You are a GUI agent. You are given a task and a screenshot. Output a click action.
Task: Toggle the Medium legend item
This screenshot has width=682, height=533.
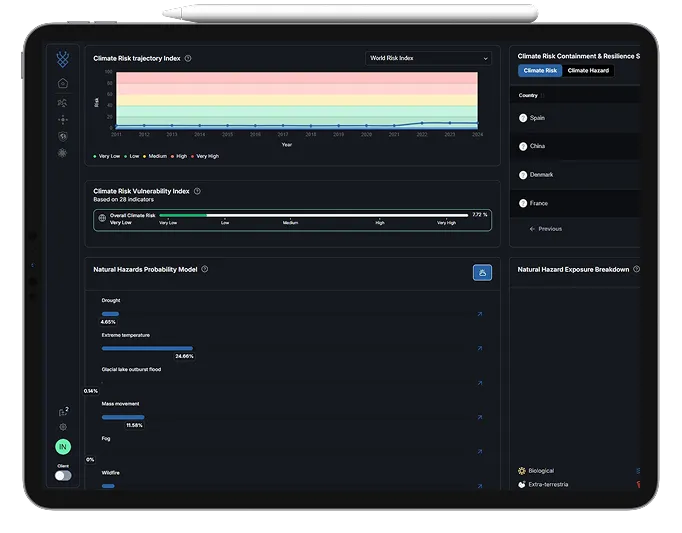coord(155,156)
